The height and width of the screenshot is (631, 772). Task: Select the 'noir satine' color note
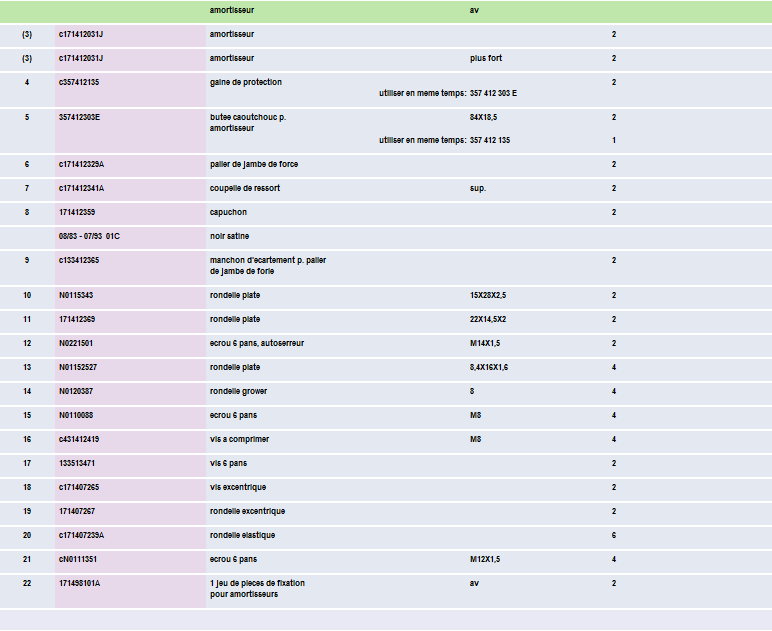coord(229,236)
